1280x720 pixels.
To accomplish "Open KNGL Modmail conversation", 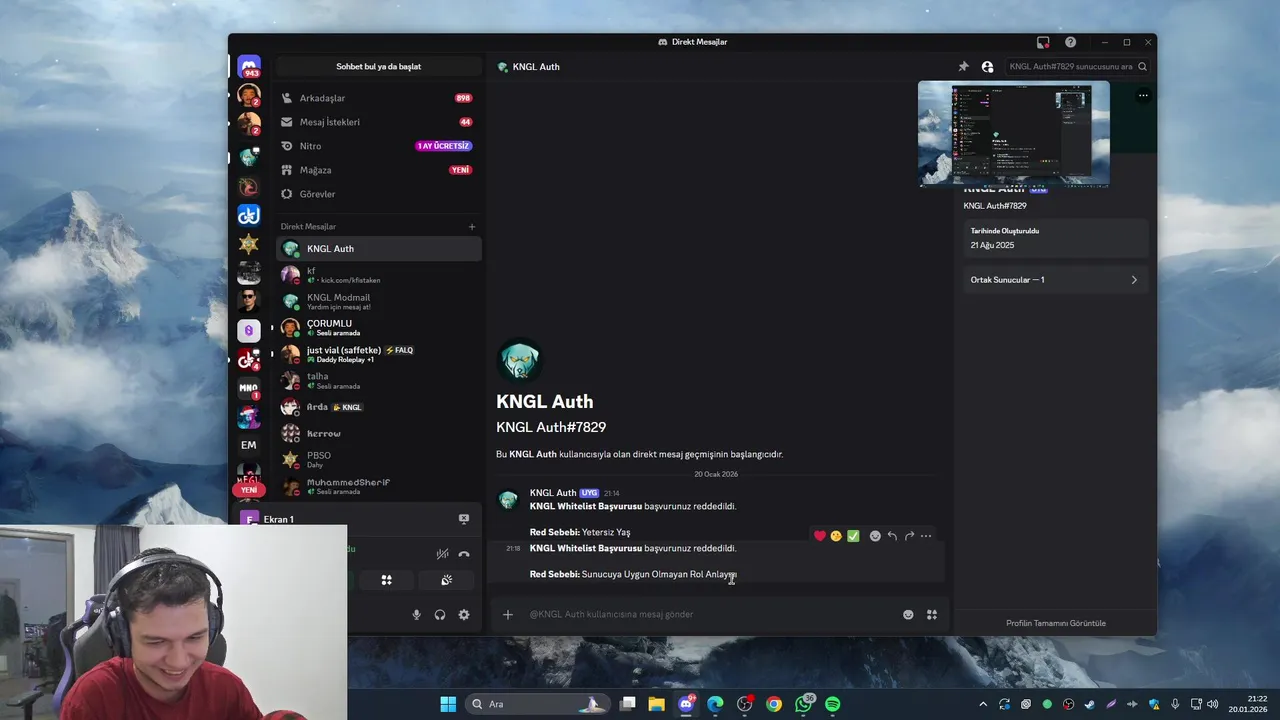I will click(x=378, y=302).
